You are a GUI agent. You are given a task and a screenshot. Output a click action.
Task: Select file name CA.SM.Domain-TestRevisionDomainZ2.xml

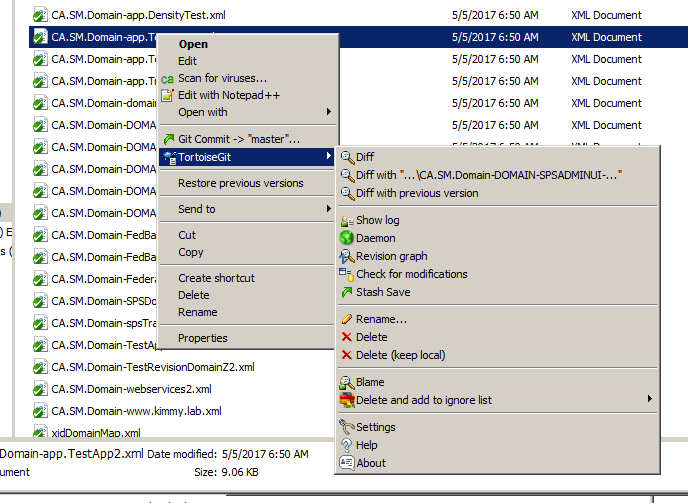(153, 367)
